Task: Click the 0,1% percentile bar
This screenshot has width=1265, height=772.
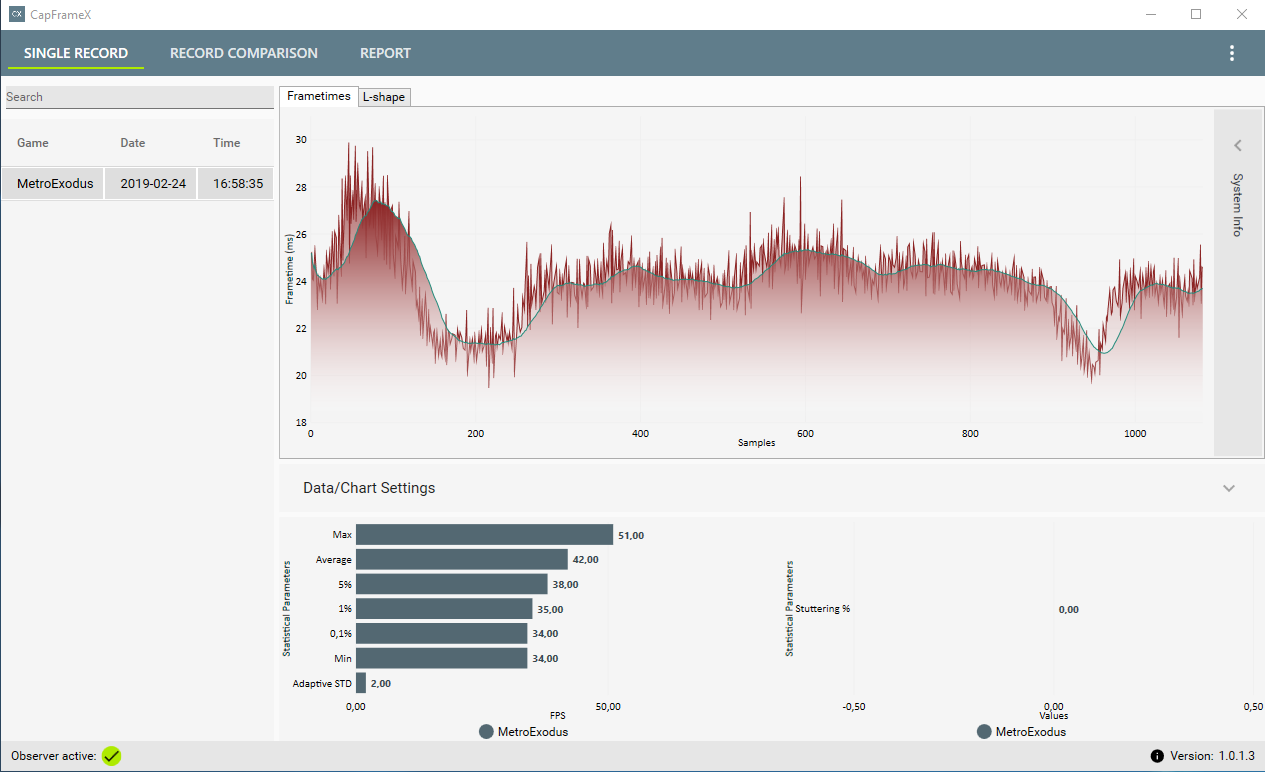Action: (x=441, y=633)
